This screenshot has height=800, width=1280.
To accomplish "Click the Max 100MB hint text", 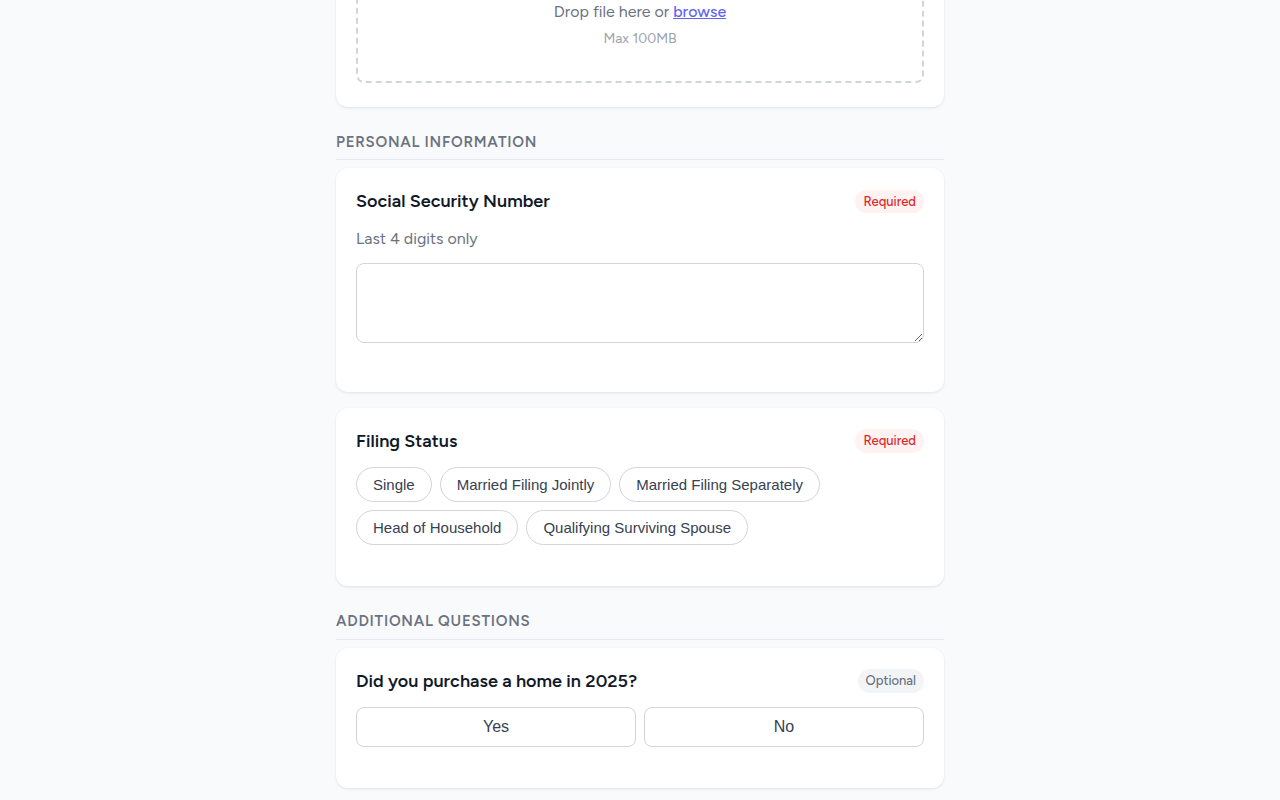I will click(639, 38).
